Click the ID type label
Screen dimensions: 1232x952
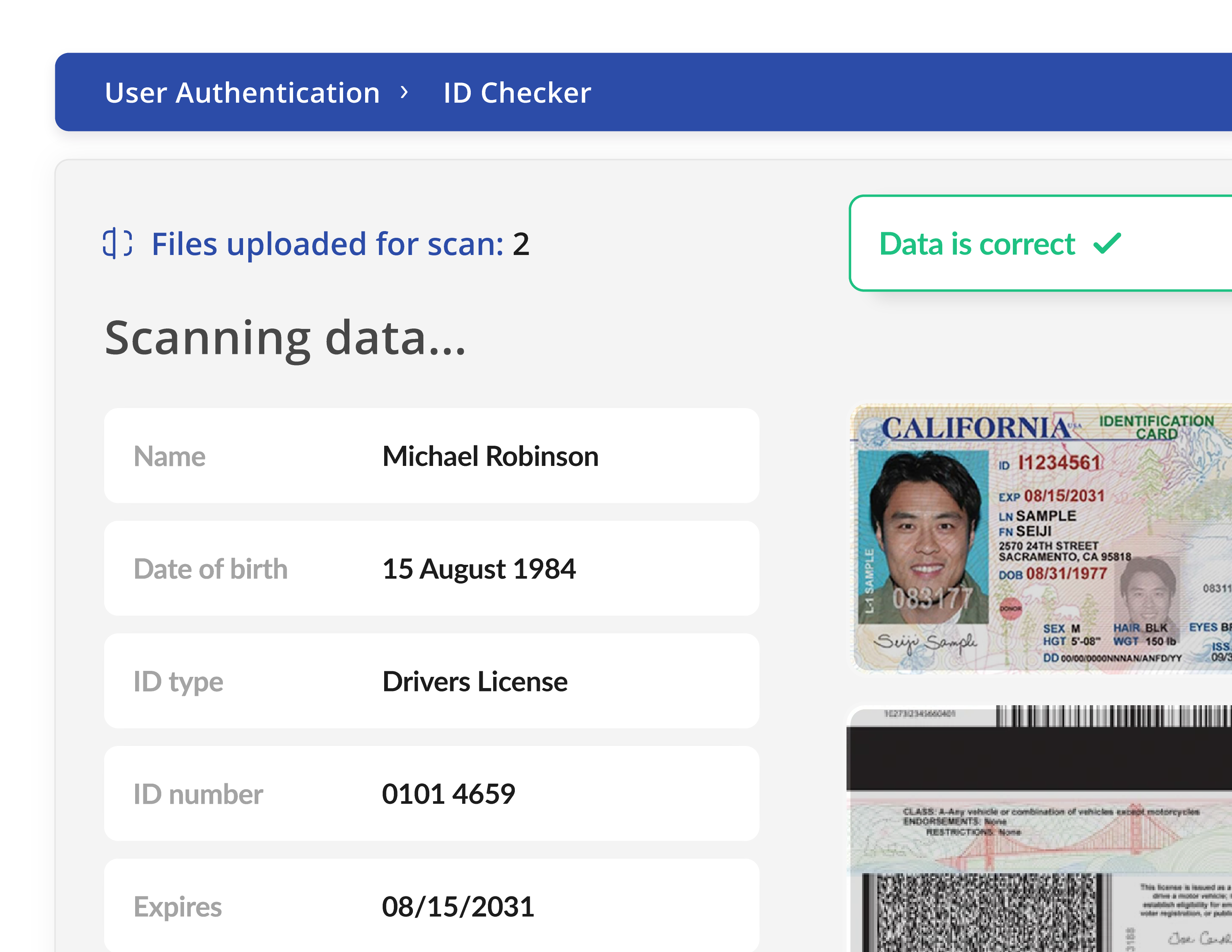[178, 682]
